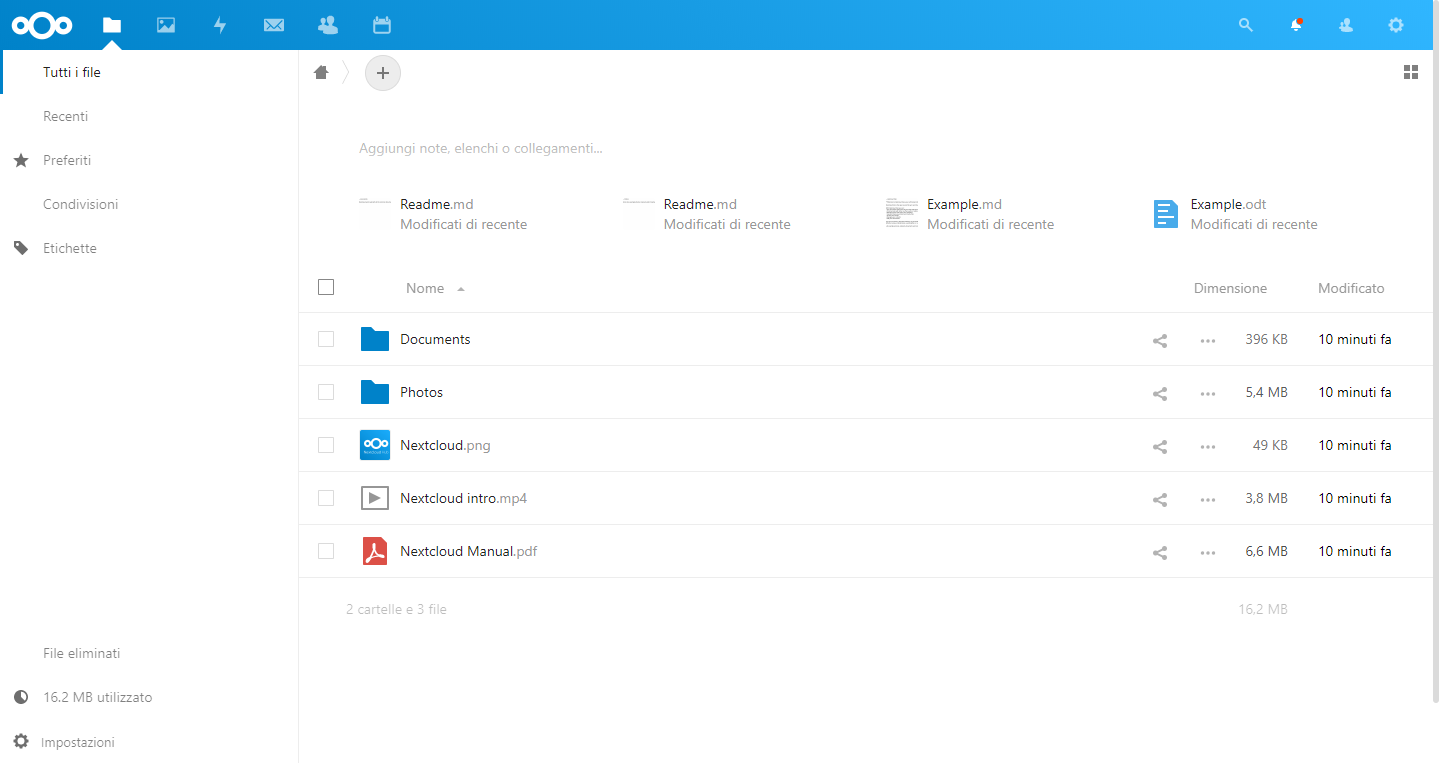Viewport: 1439px width, 763px height.
Task: Switch to the Recenti section
Action: tap(65, 116)
